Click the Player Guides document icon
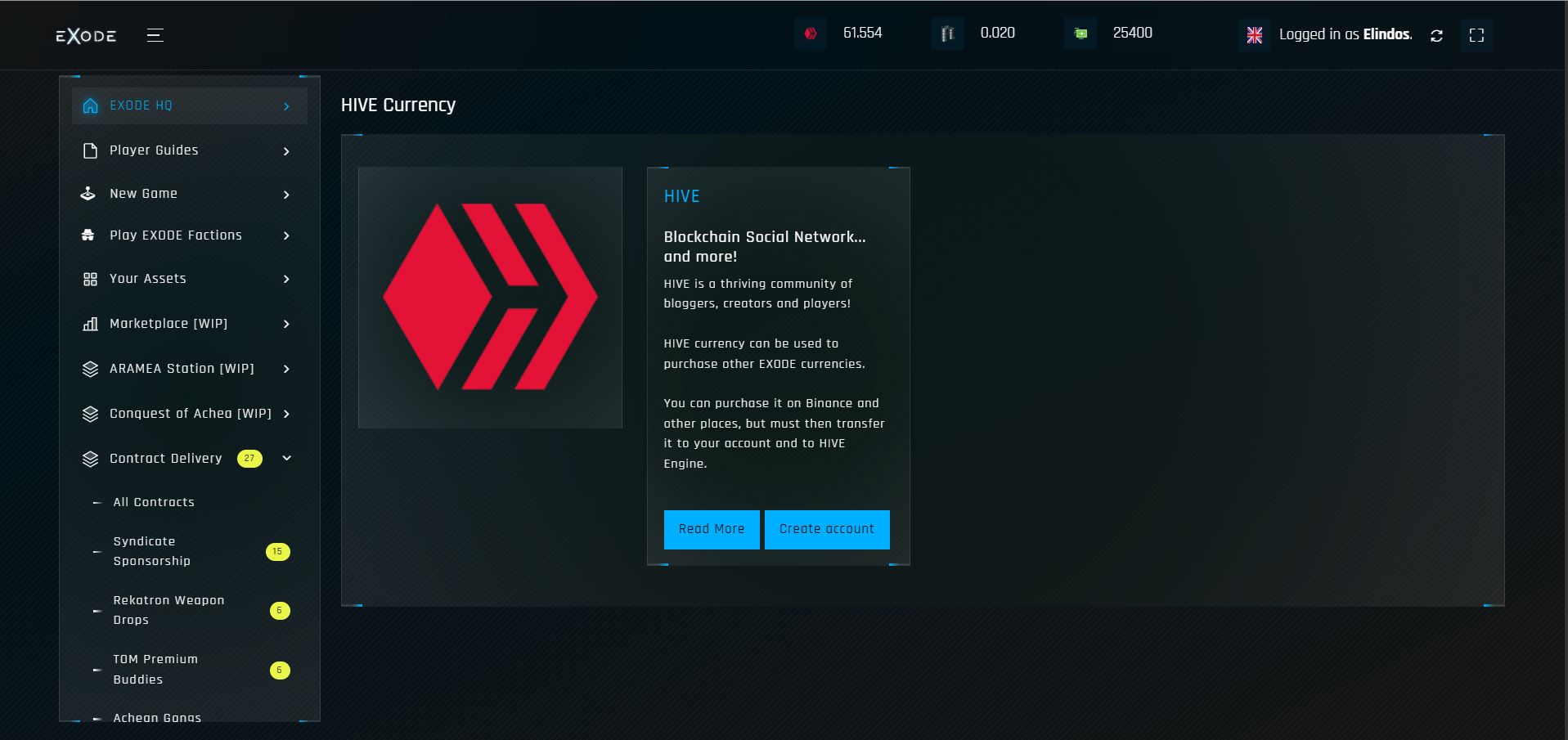 tap(90, 150)
